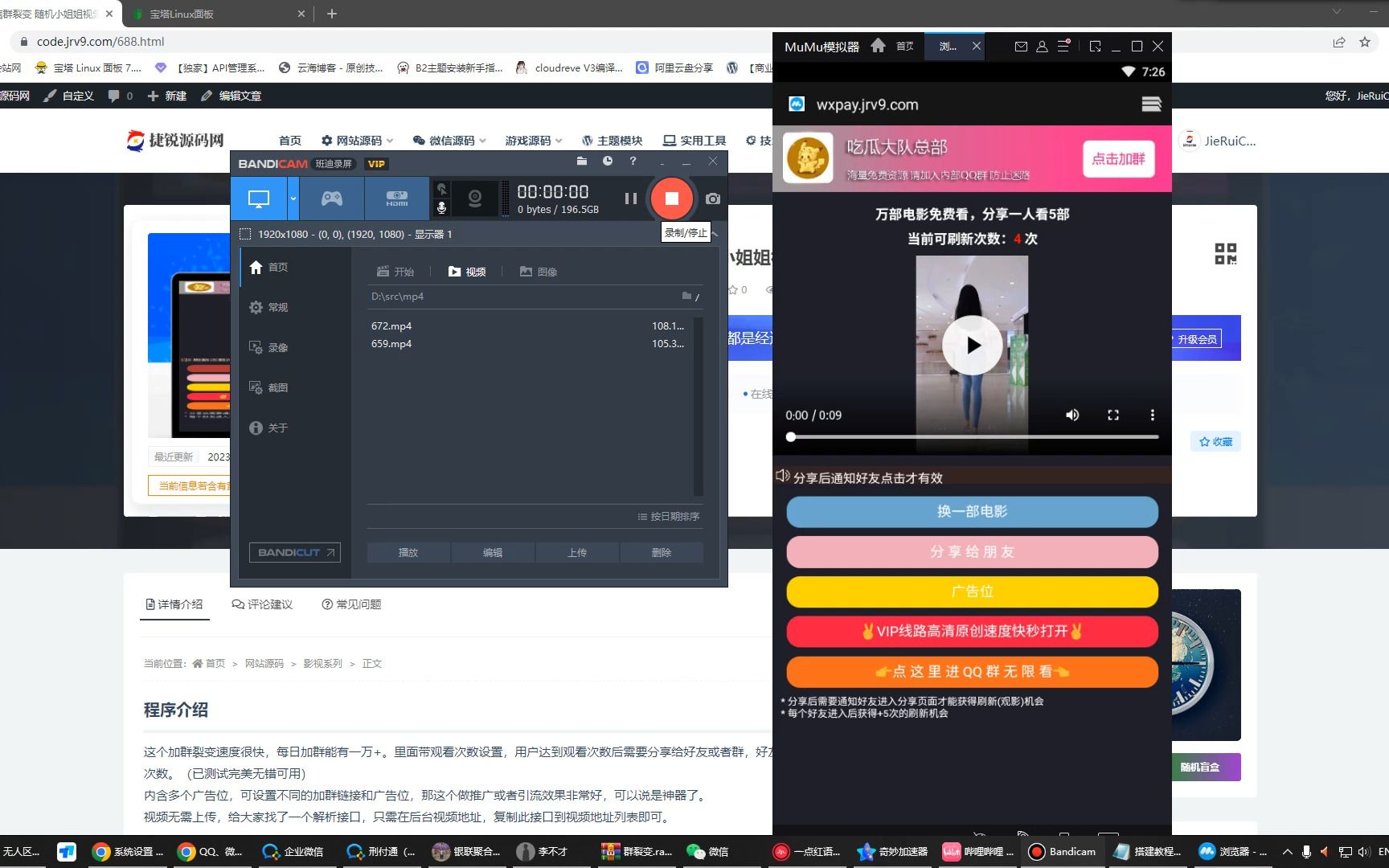Toggle microphone recording icon in Bandicam

[441, 207]
